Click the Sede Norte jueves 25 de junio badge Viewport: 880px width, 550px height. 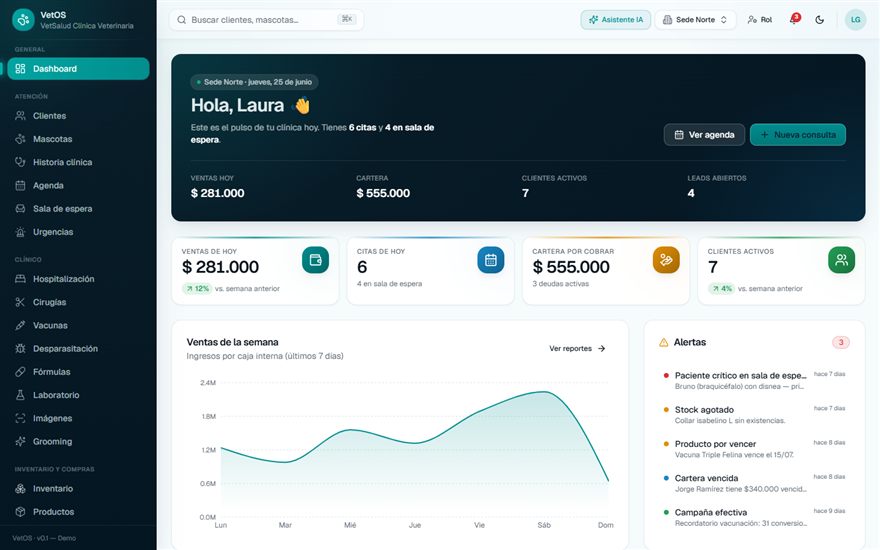[254, 82]
